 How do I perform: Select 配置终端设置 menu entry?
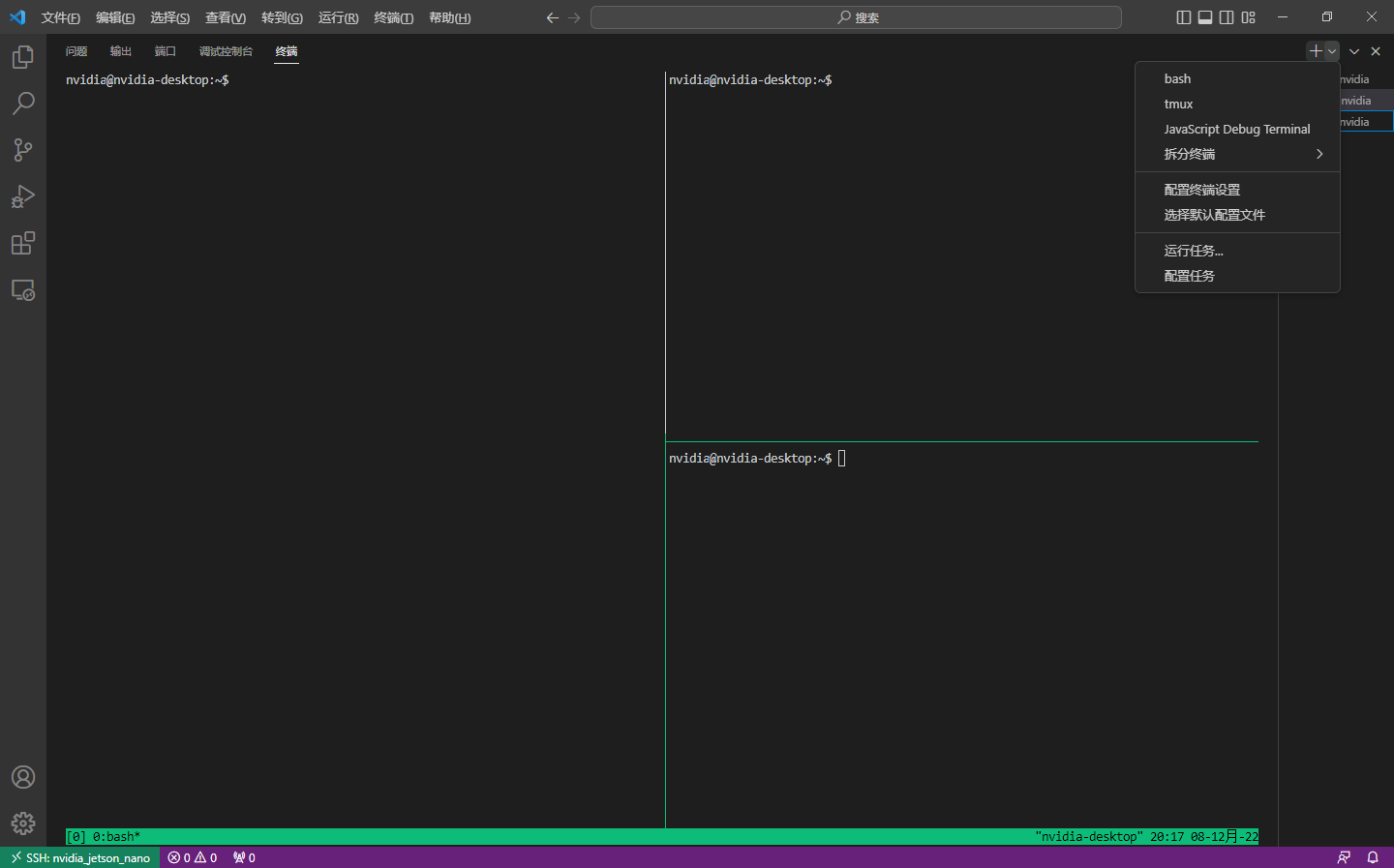pyautogui.click(x=1237, y=190)
